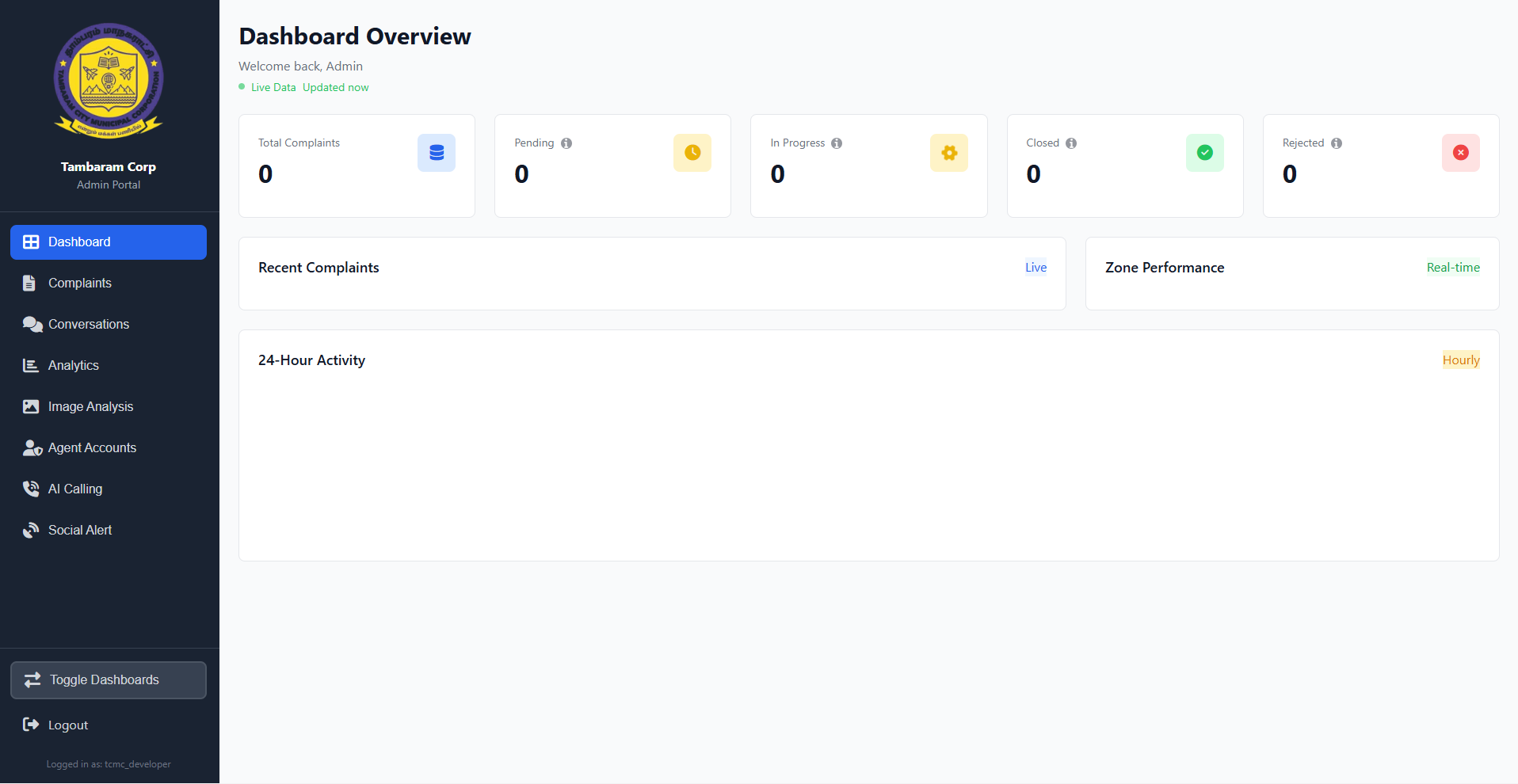Open Agent Accounts management
The image size is (1518, 784).
109,448
